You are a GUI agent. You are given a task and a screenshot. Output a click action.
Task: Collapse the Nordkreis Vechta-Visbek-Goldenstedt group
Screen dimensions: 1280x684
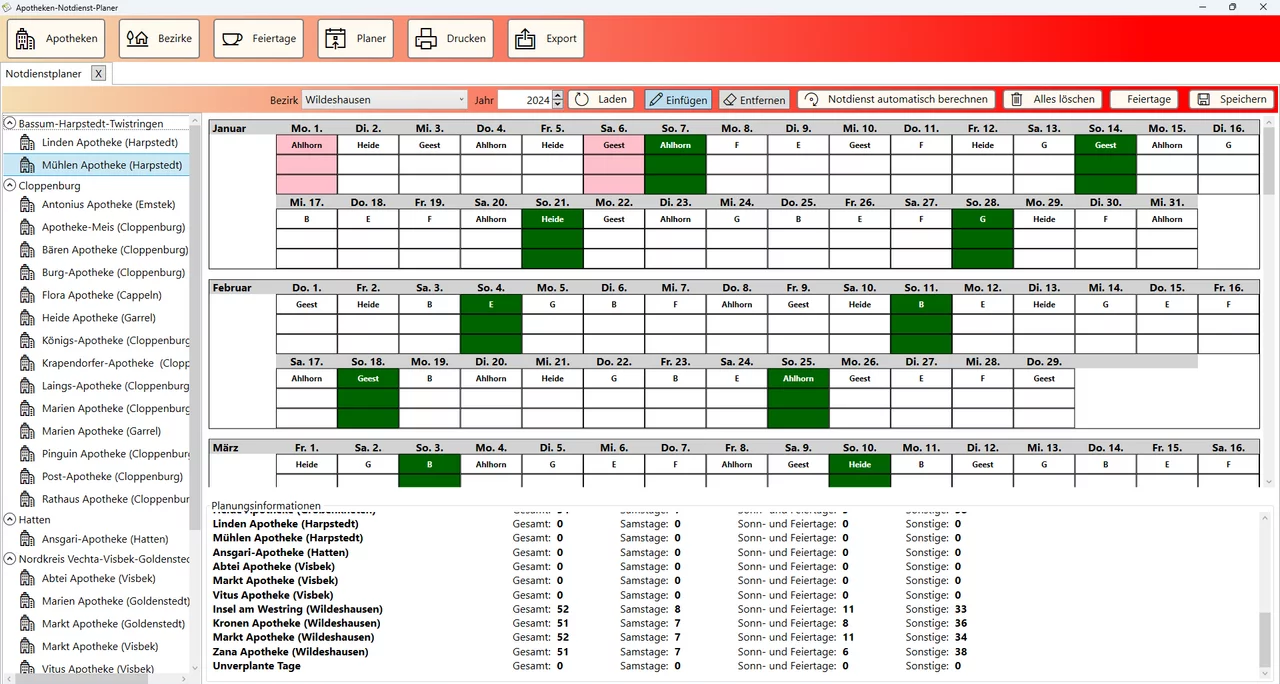(x=10, y=559)
